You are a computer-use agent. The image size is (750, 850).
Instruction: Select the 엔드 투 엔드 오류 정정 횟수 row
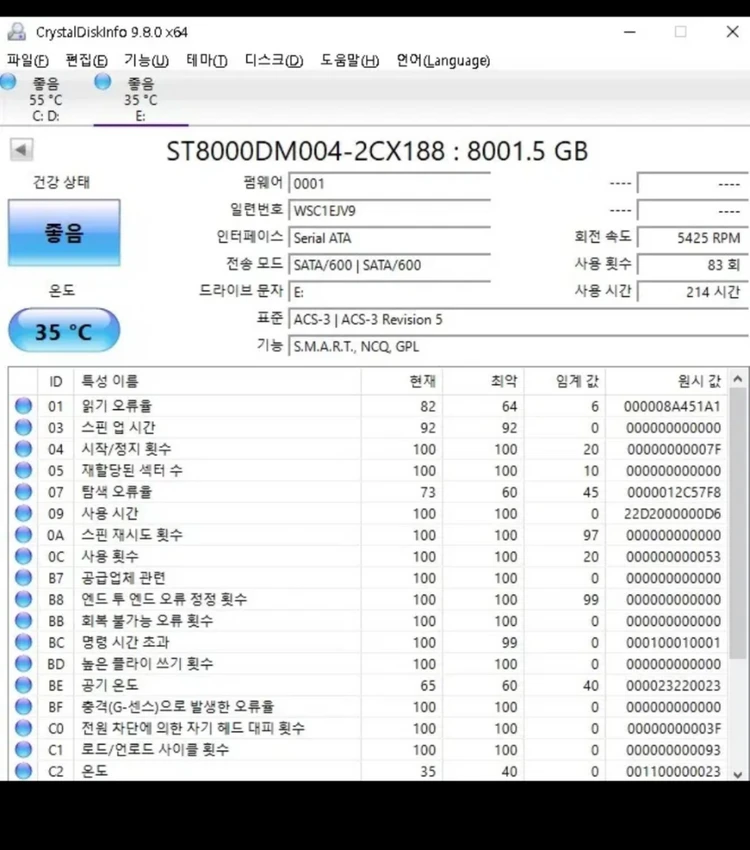coord(368,599)
